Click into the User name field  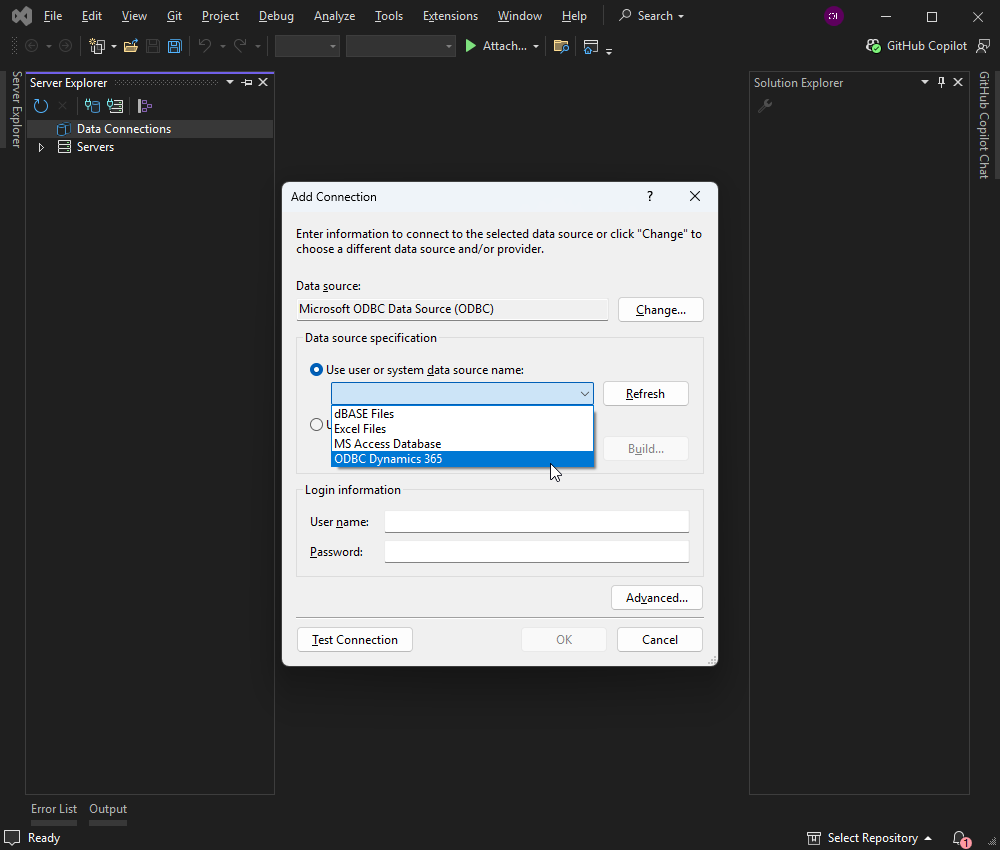coord(536,522)
